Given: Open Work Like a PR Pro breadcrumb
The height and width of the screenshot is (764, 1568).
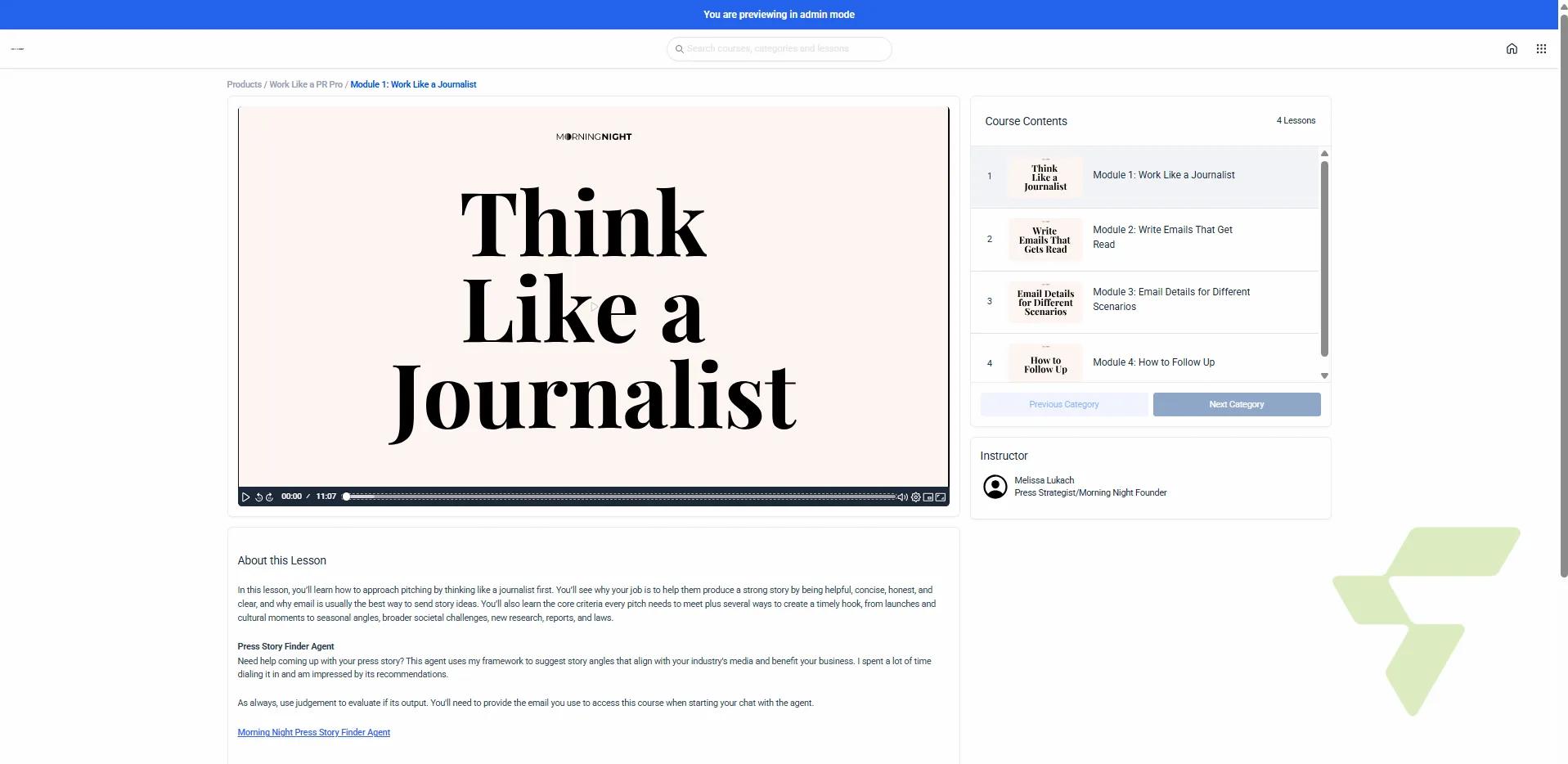Looking at the screenshot, I should pos(306,84).
